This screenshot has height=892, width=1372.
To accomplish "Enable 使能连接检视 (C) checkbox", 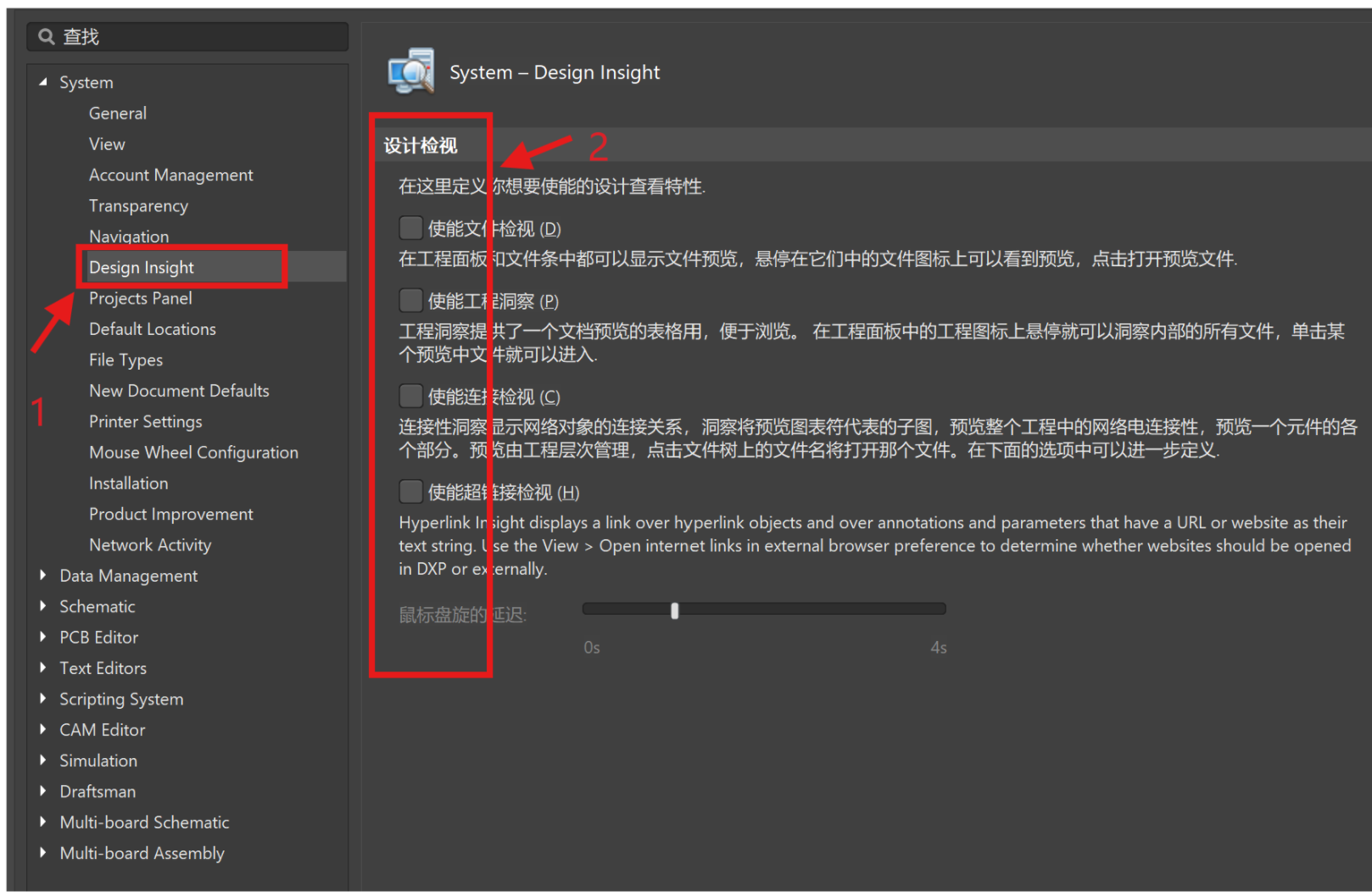I will (410, 396).
